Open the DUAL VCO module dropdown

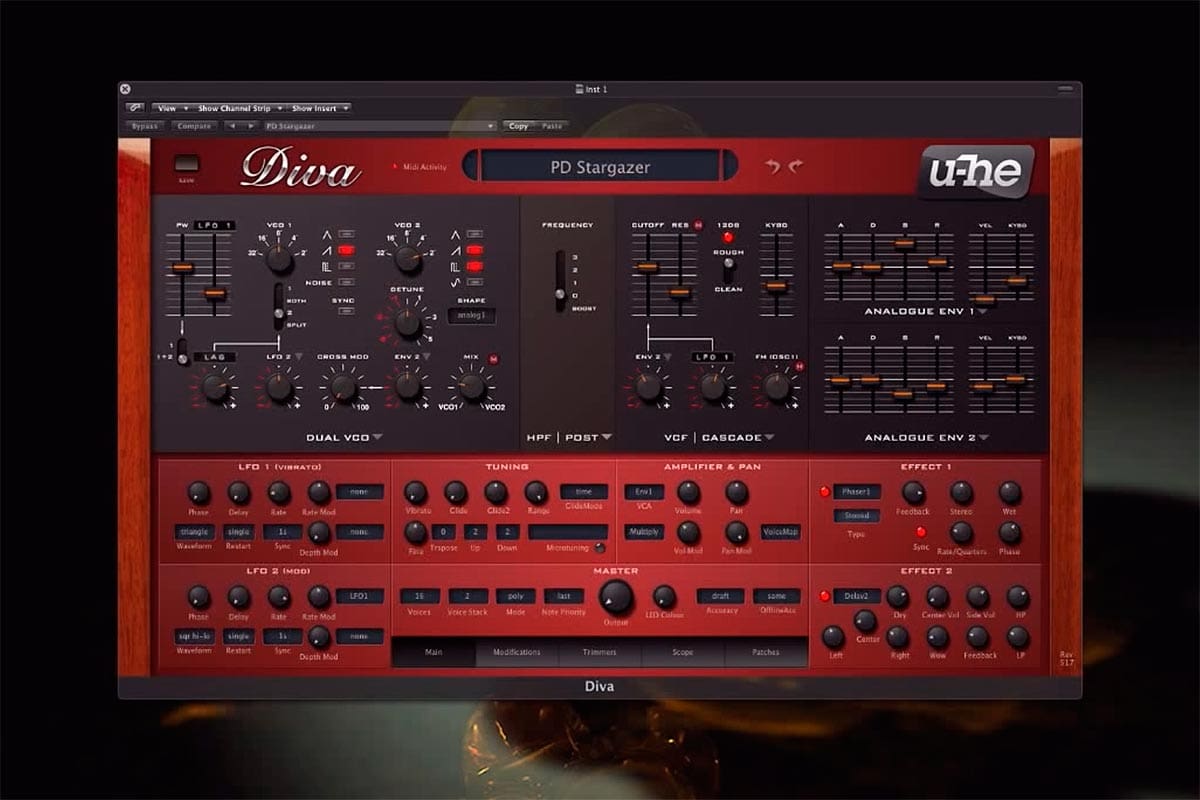tap(343, 438)
